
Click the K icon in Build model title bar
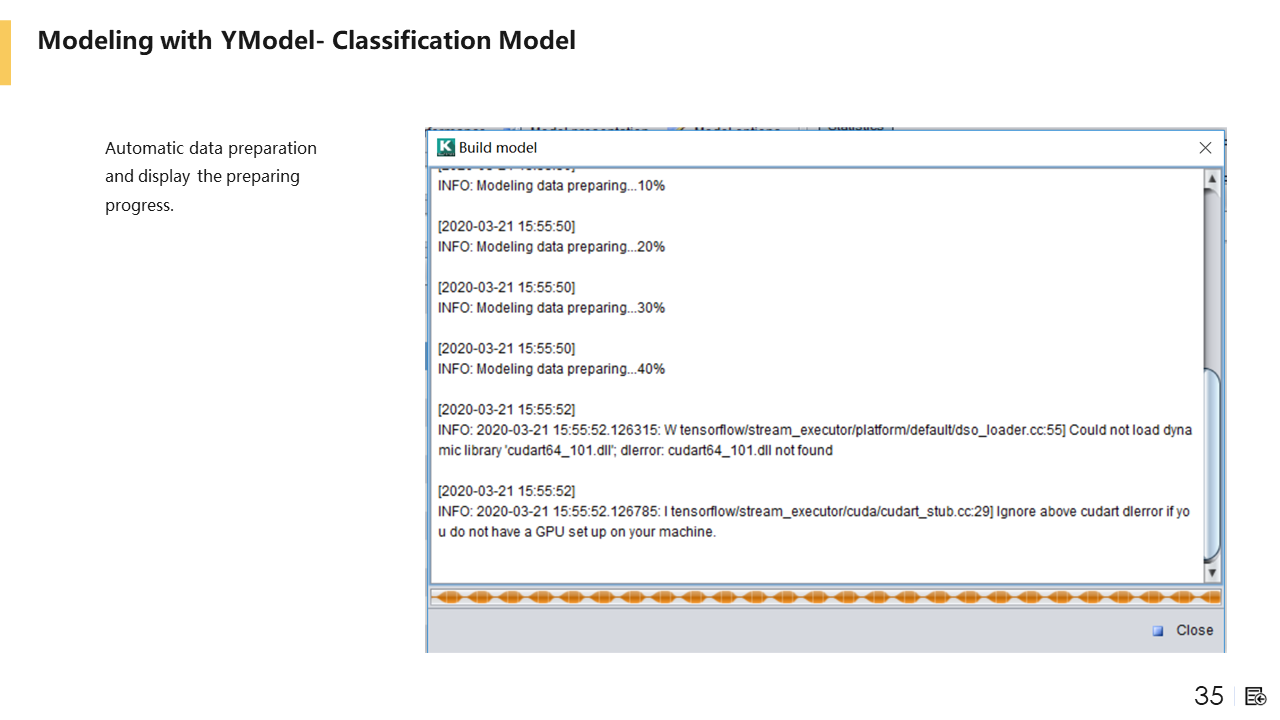(446, 147)
